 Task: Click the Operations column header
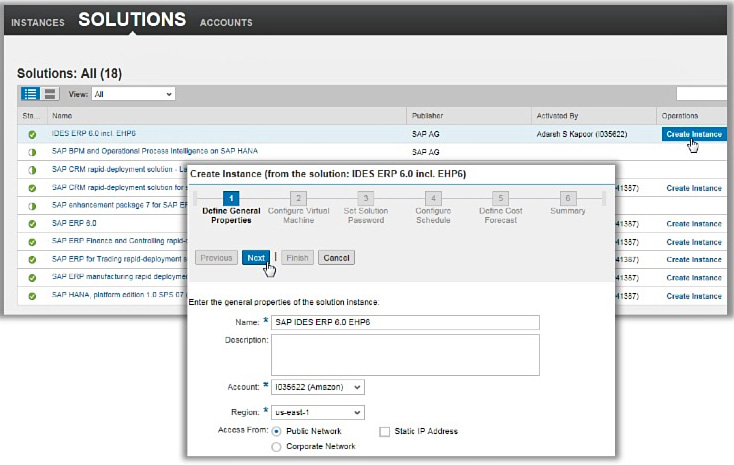(x=691, y=116)
